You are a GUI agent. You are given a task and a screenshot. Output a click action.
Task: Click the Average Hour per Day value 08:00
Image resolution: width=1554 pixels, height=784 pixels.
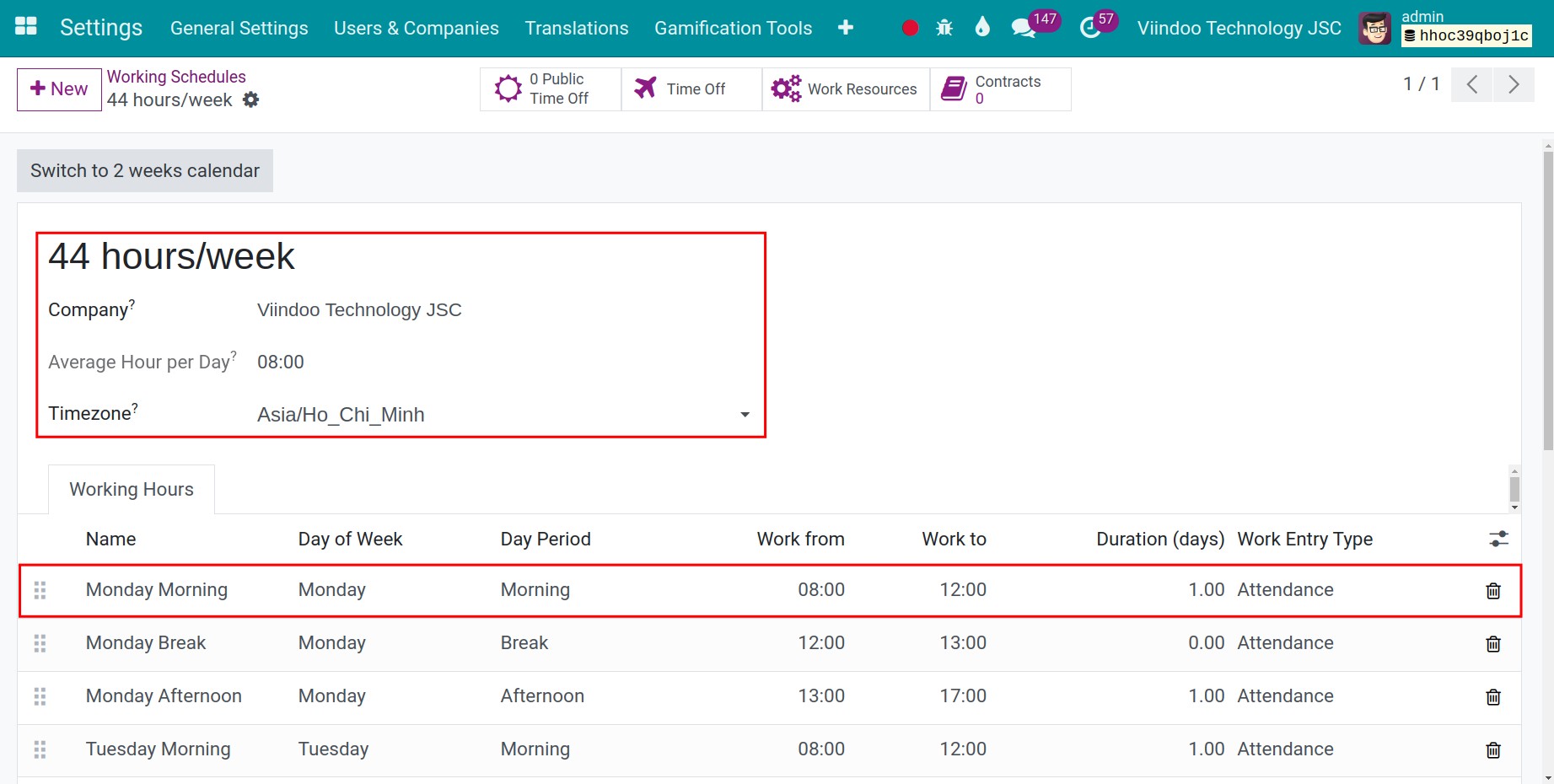pyautogui.click(x=281, y=362)
